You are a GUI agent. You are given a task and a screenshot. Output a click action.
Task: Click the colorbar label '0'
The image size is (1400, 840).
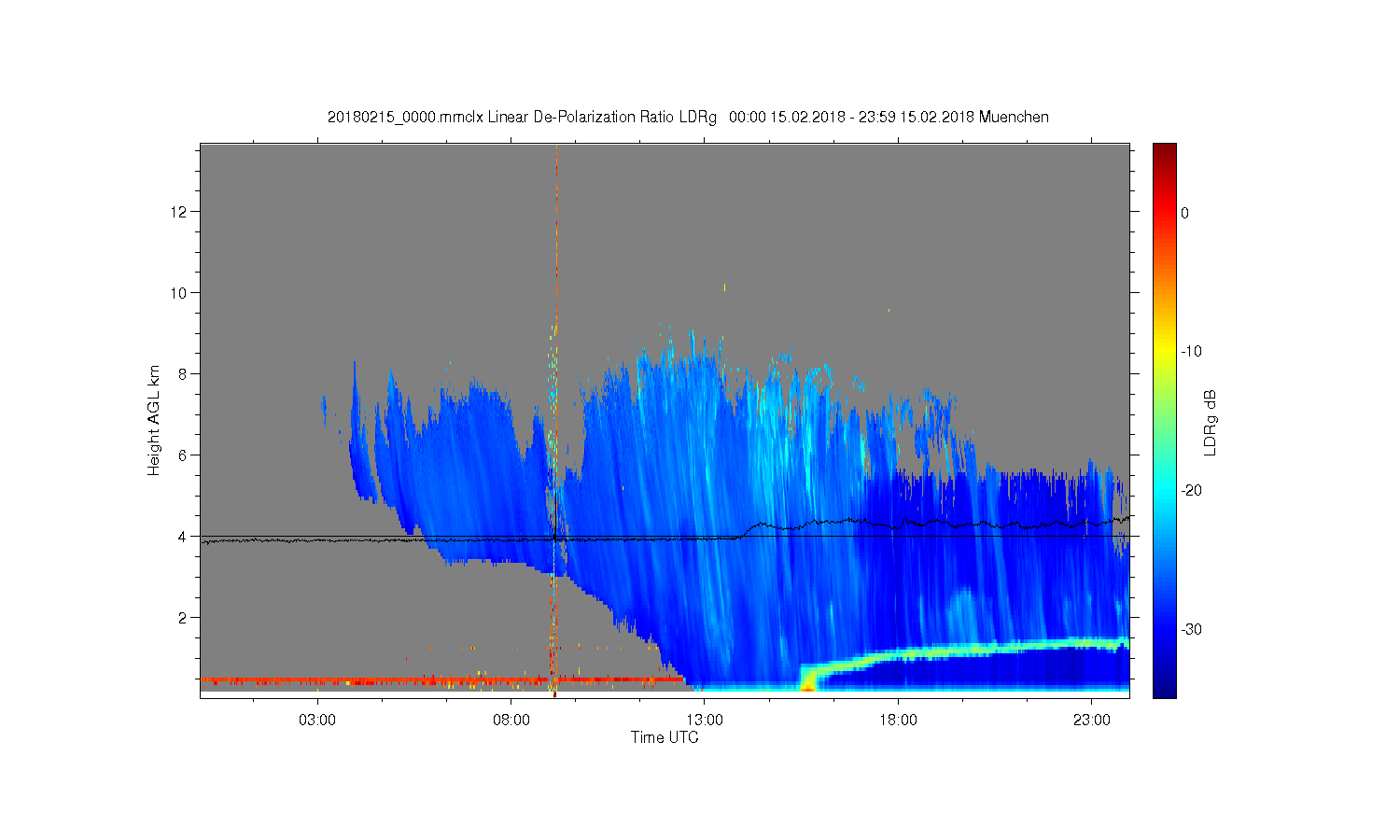(x=1185, y=213)
